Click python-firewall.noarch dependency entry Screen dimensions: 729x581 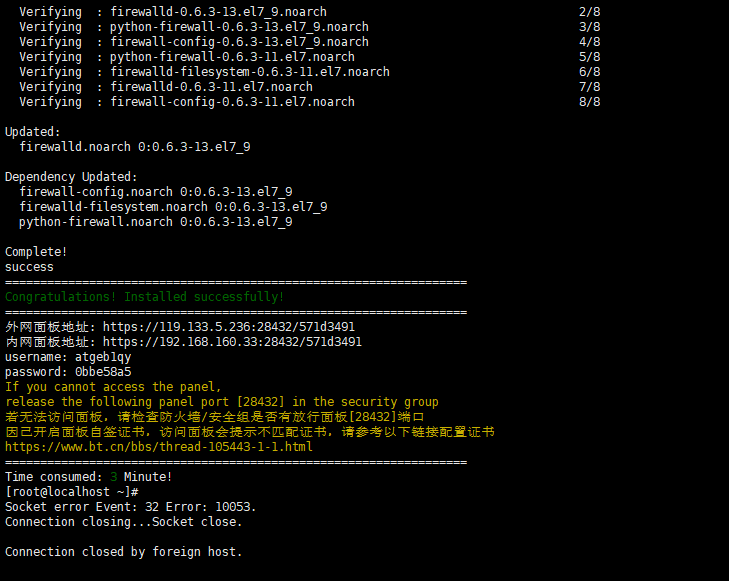(156, 222)
